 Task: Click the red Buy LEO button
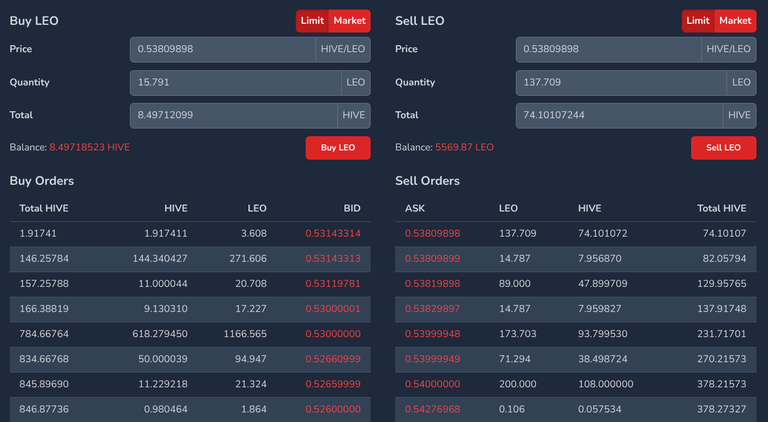338,148
